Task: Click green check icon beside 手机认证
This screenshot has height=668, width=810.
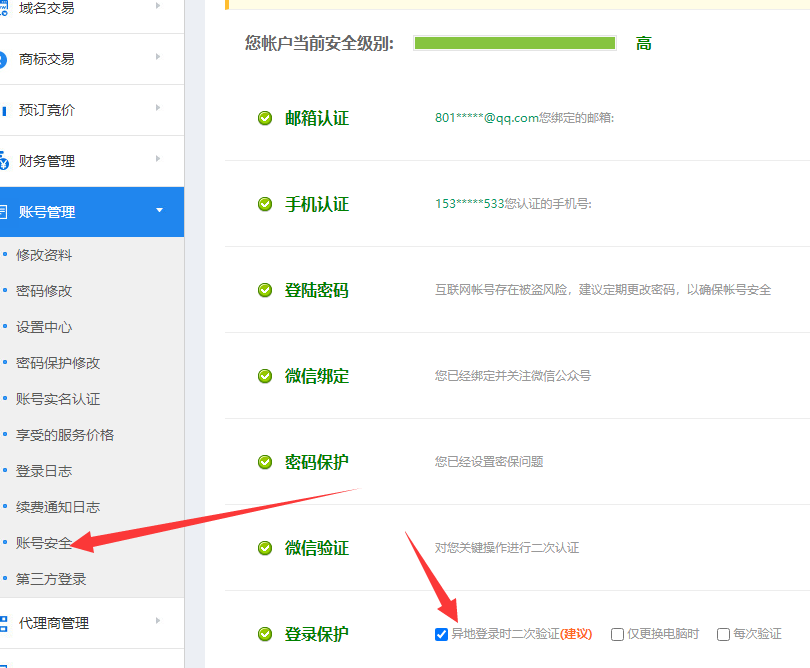Action: [265, 204]
